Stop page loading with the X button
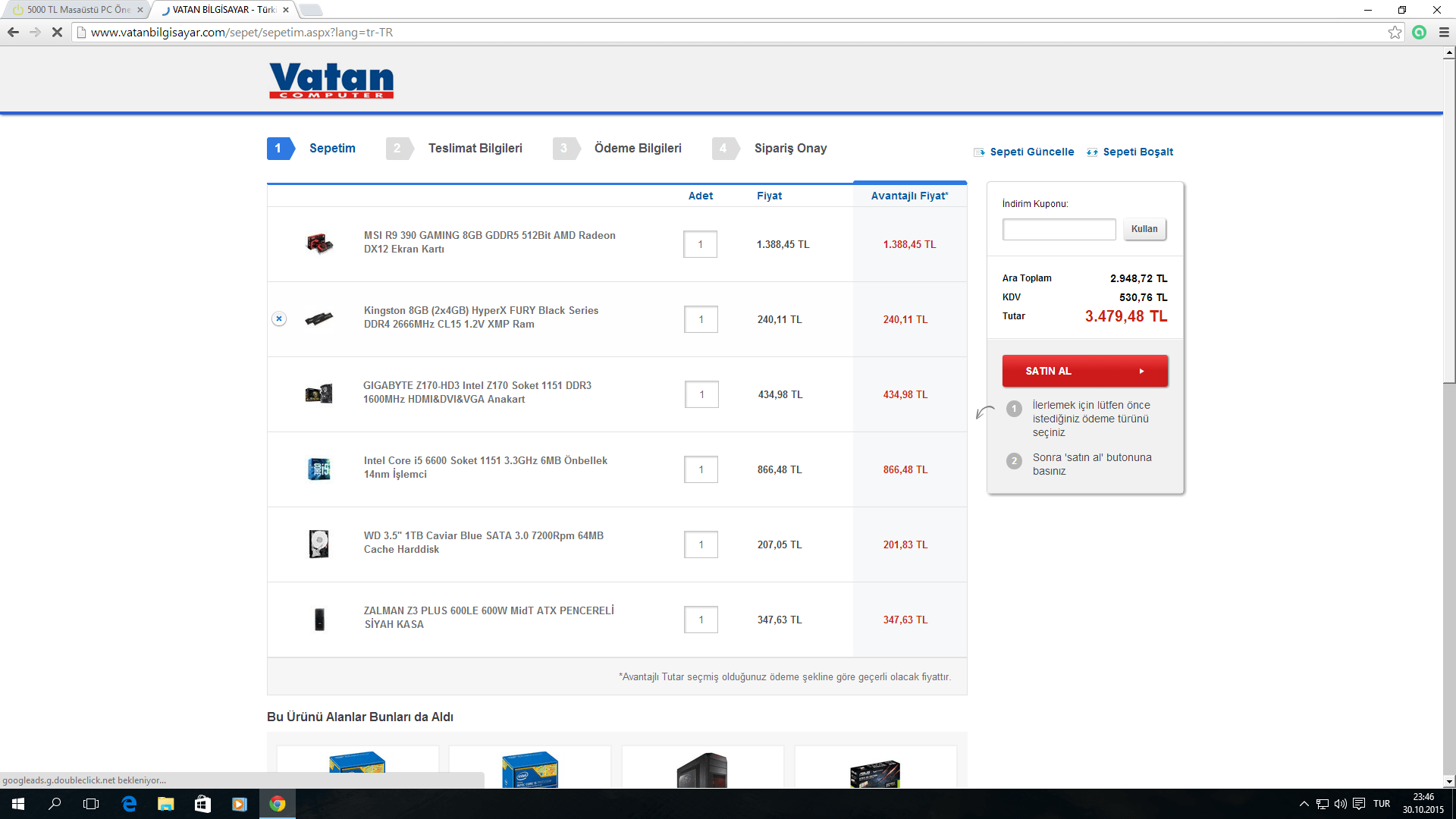Viewport: 1456px width, 819px height. pyautogui.click(x=57, y=32)
